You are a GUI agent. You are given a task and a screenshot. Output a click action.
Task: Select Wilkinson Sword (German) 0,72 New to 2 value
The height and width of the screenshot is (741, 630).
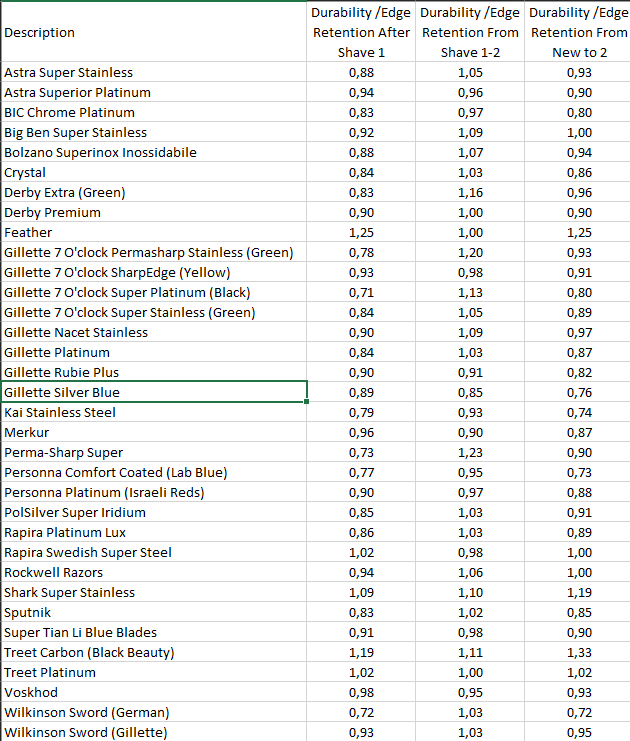578,713
